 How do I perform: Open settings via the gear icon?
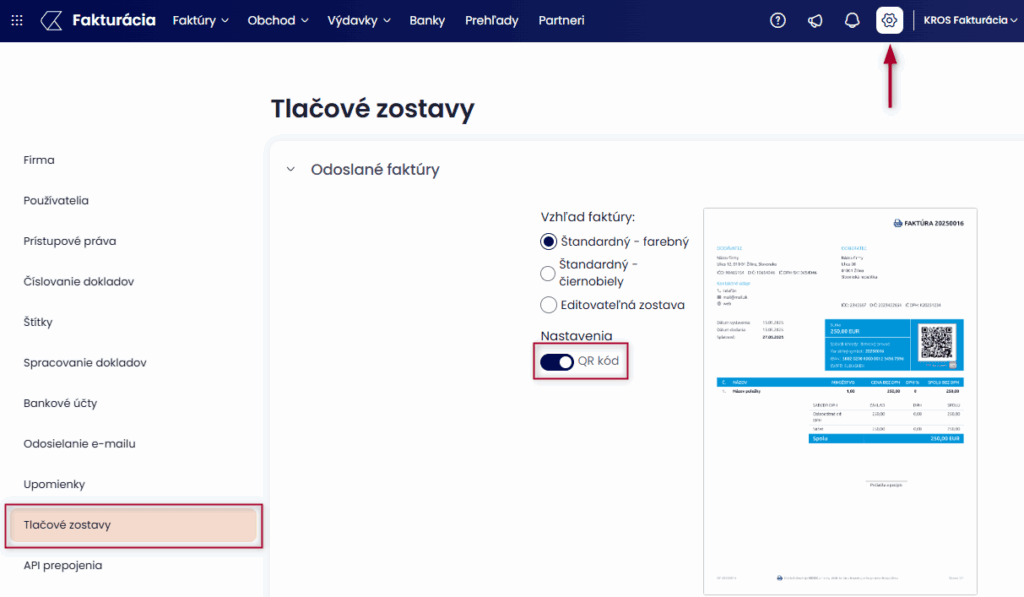click(x=889, y=20)
